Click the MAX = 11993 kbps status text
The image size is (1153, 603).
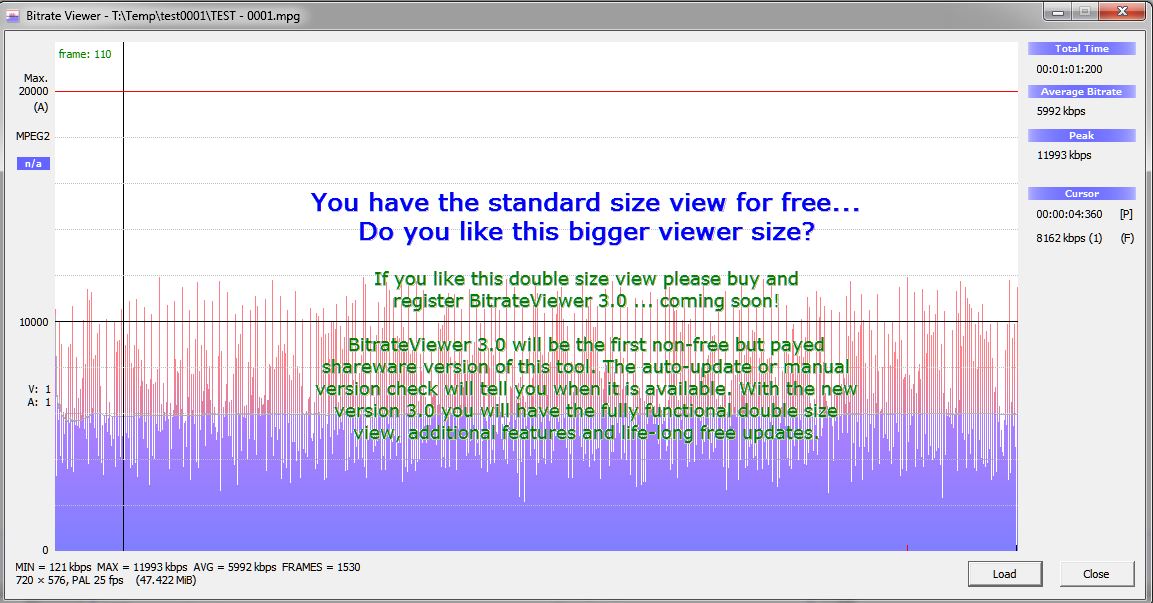point(142,567)
